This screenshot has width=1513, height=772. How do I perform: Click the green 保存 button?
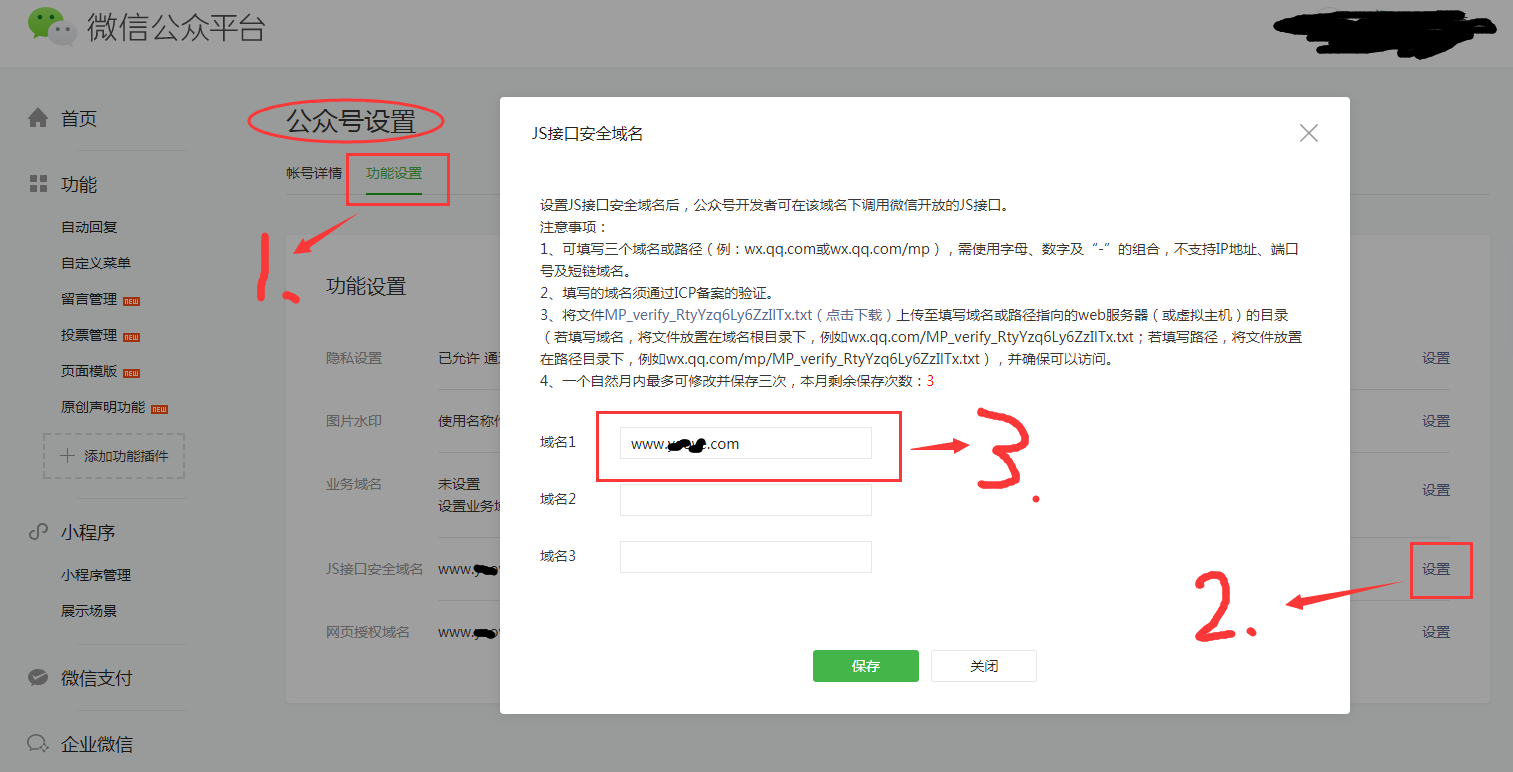click(x=865, y=666)
